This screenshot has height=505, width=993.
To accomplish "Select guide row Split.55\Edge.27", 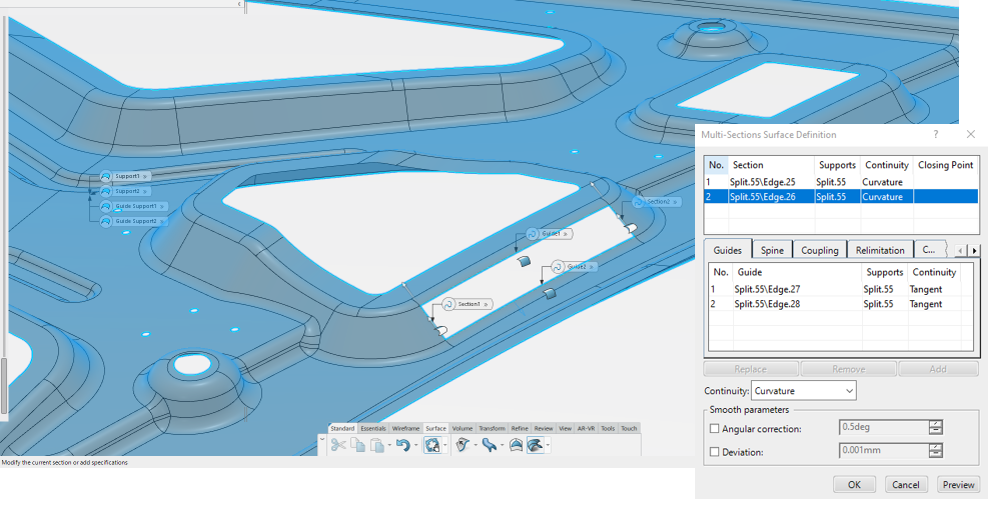I will point(767,289).
